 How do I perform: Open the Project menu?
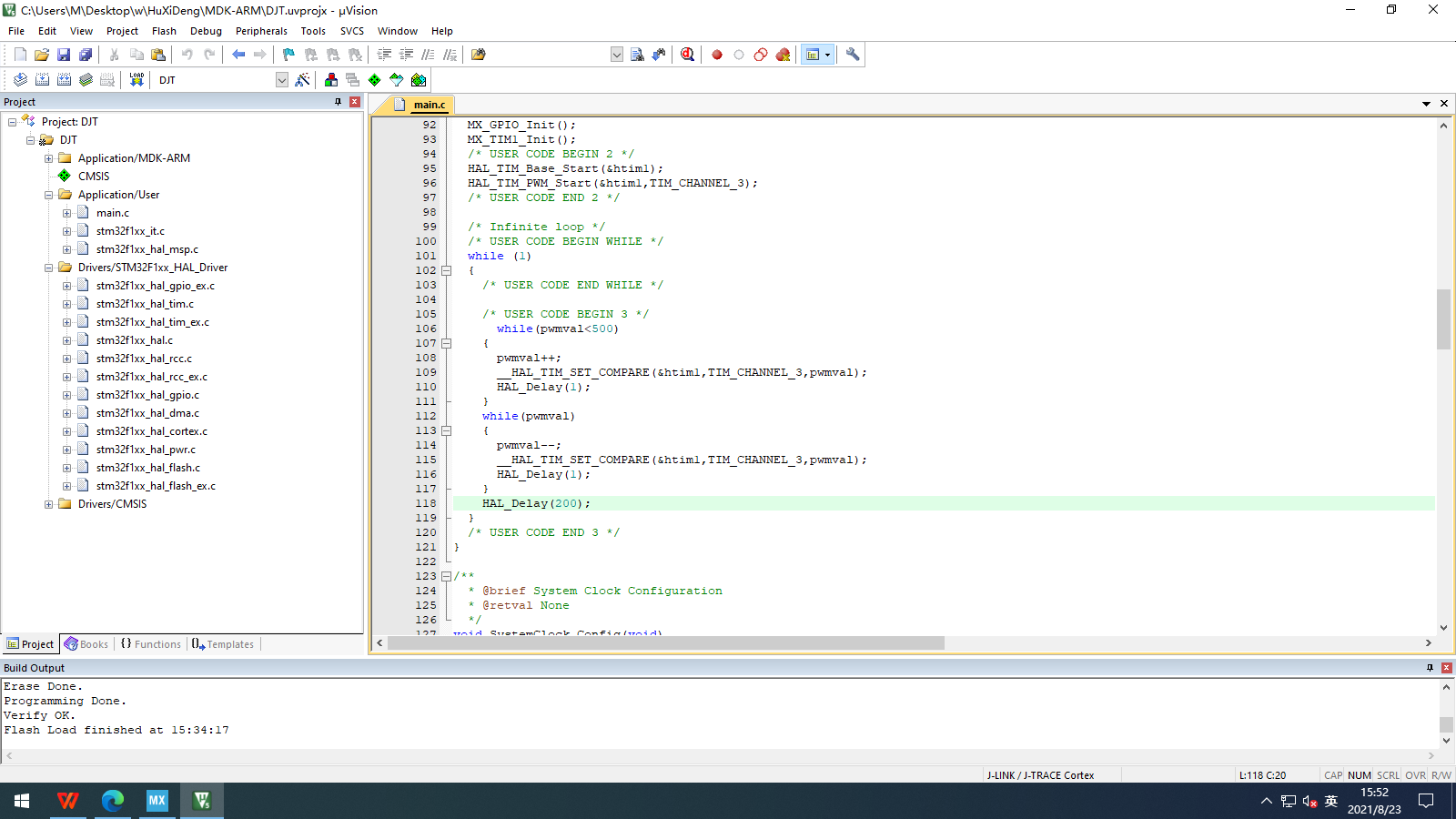[122, 31]
